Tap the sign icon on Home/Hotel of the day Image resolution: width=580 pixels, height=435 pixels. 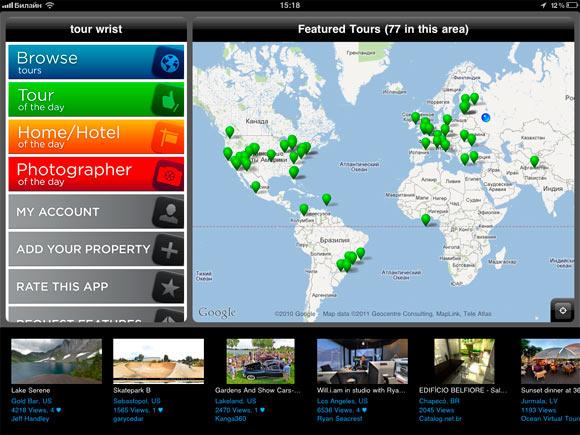pos(169,137)
